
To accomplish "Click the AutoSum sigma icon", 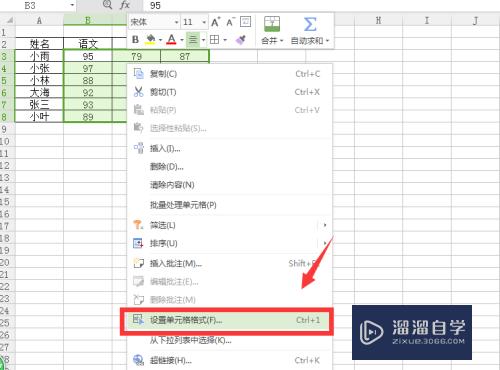I will click(x=310, y=24).
